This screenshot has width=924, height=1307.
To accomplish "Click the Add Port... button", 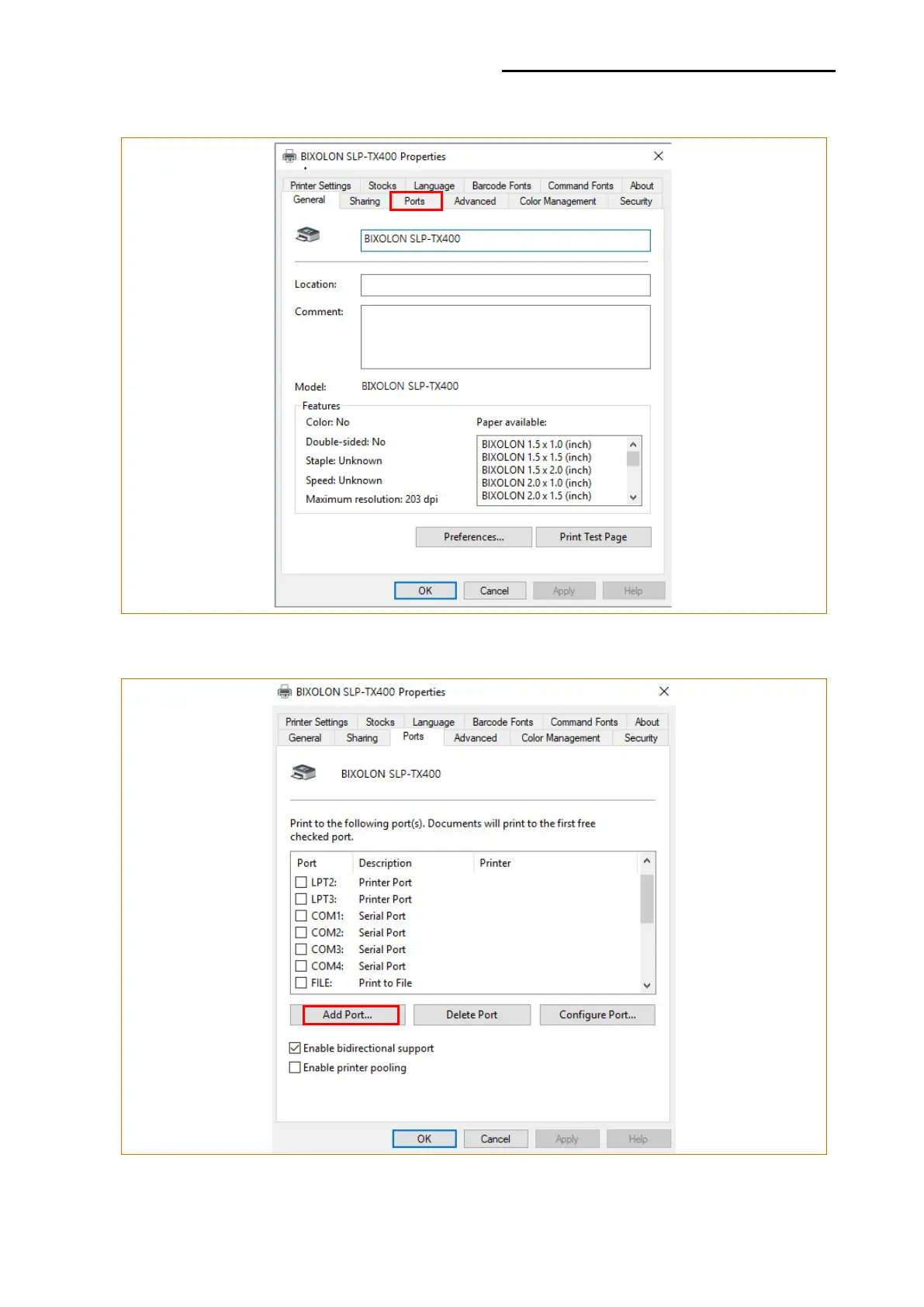I will tap(348, 1014).
